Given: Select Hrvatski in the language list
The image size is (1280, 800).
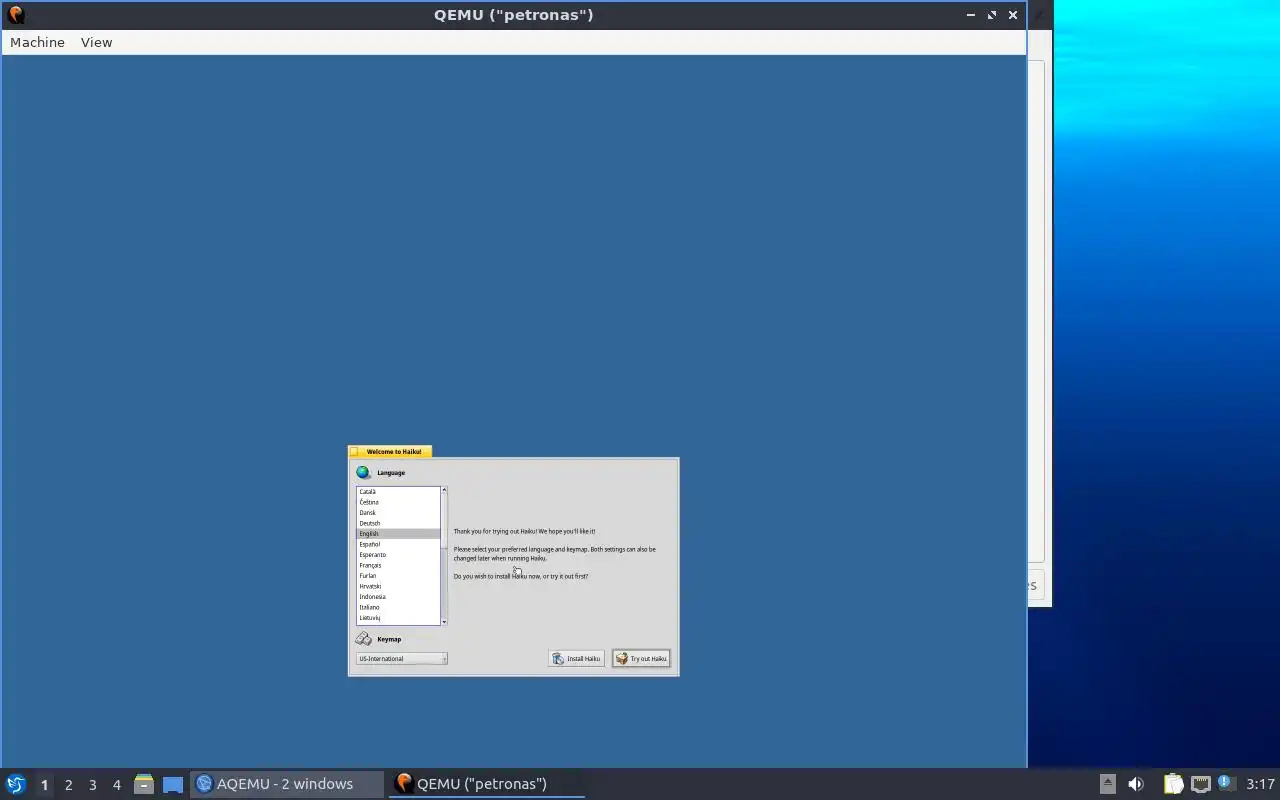Looking at the screenshot, I should pyautogui.click(x=398, y=586).
